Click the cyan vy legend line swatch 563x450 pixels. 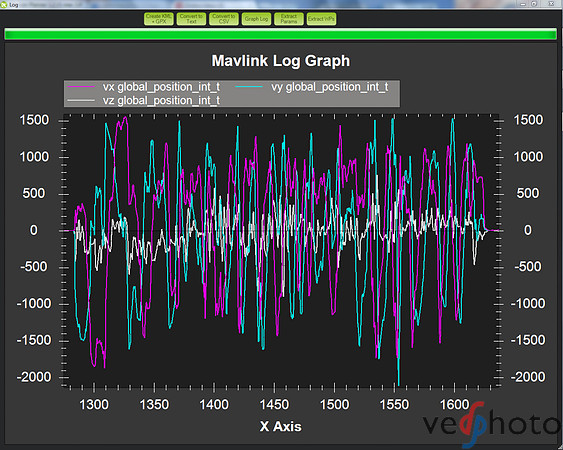tap(249, 87)
